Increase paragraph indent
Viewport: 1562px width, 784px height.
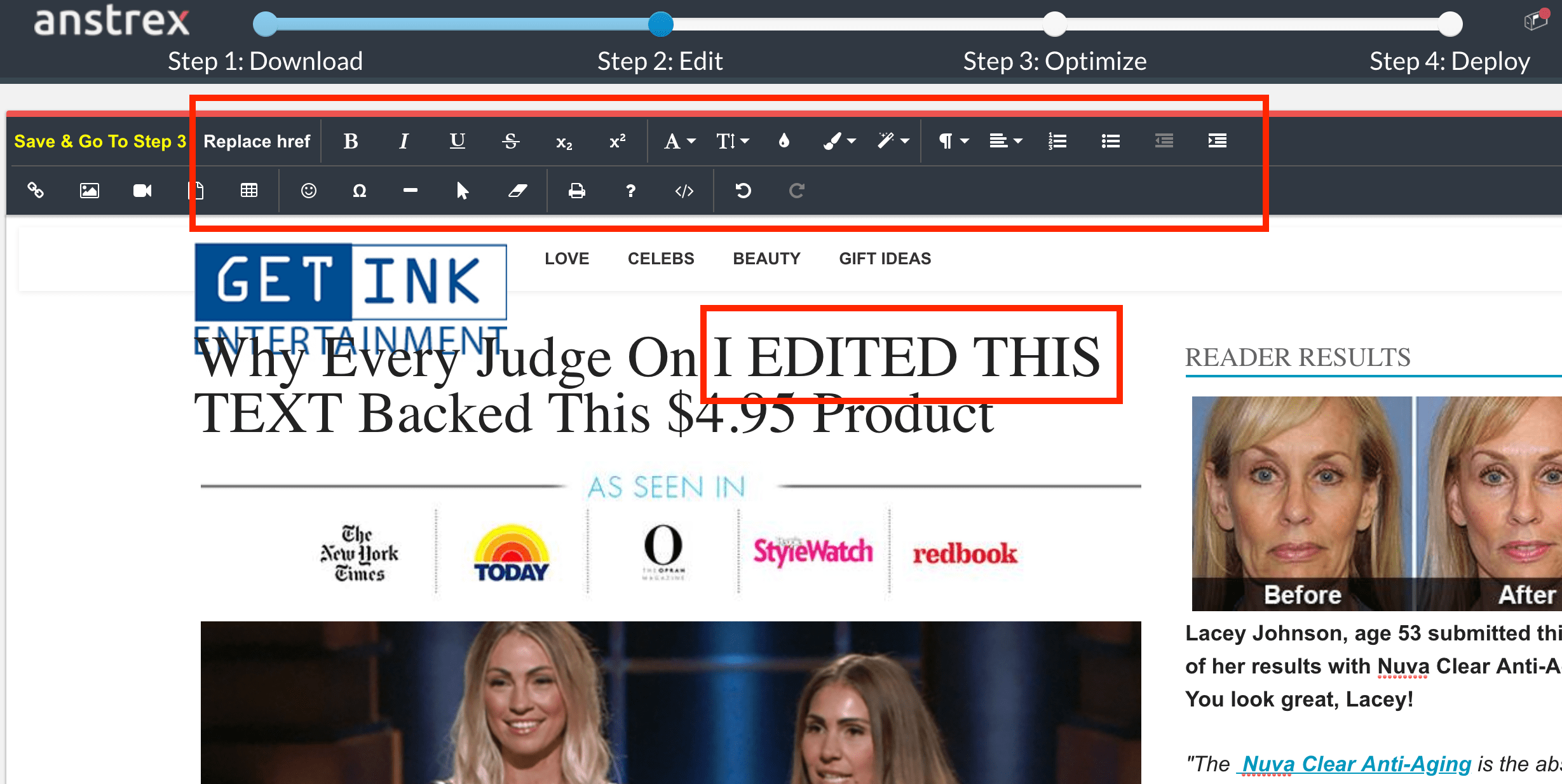click(x=1218, y=141)
